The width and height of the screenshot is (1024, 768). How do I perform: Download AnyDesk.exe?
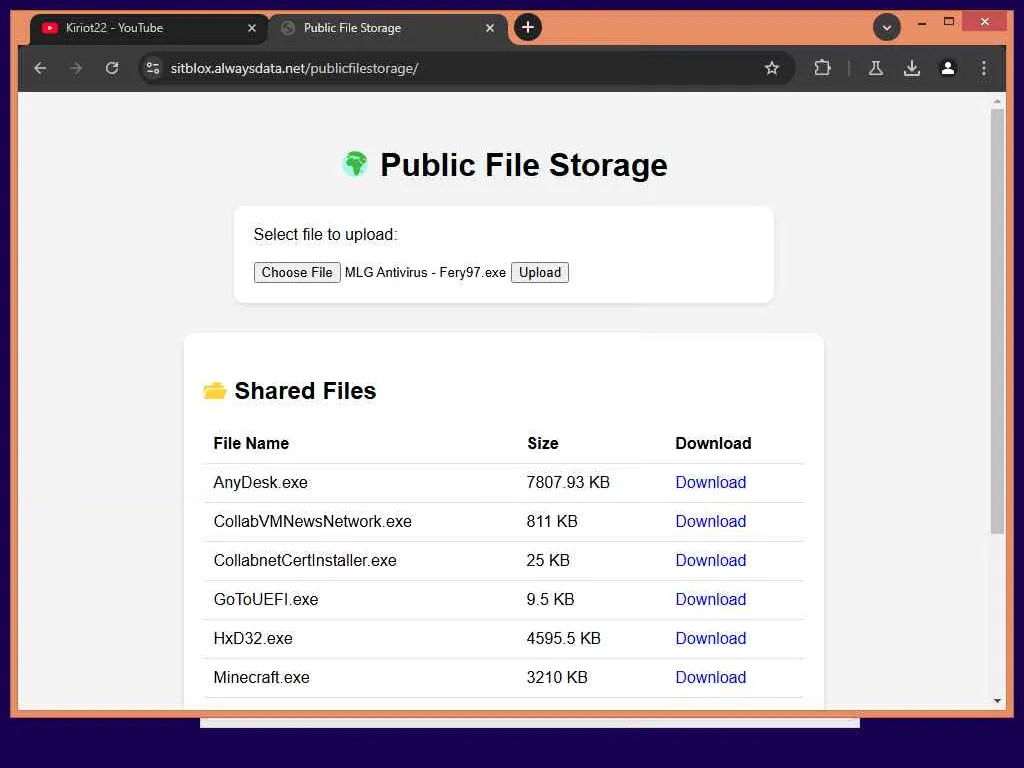pos(711,483)
